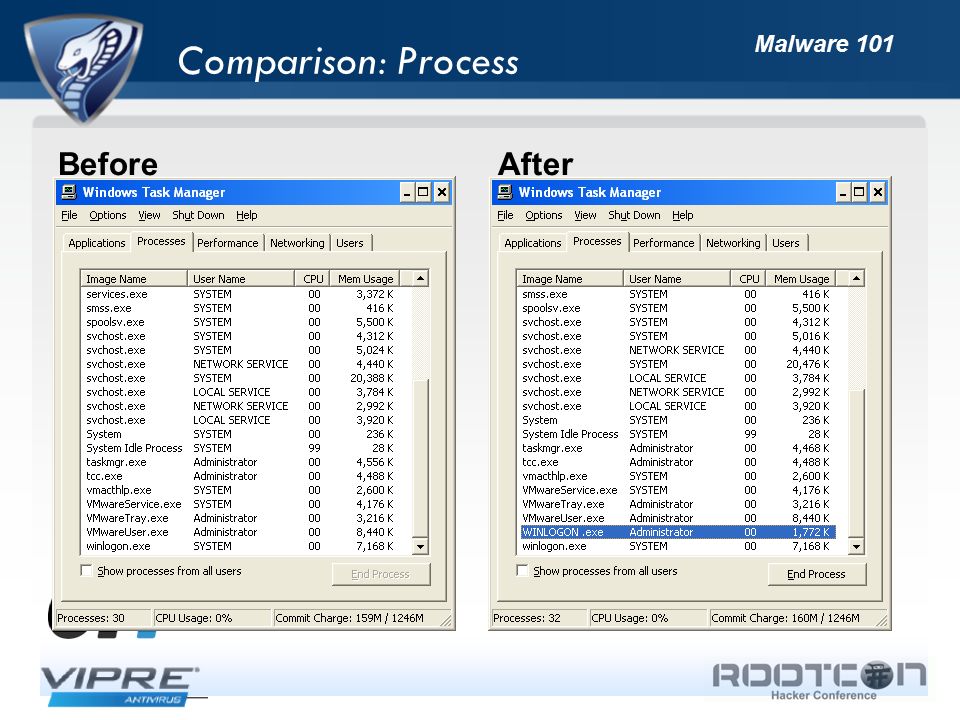Click scroll down arrow in After process list
The width and height of the screenshot is (960, 720).
coord(857,546)
